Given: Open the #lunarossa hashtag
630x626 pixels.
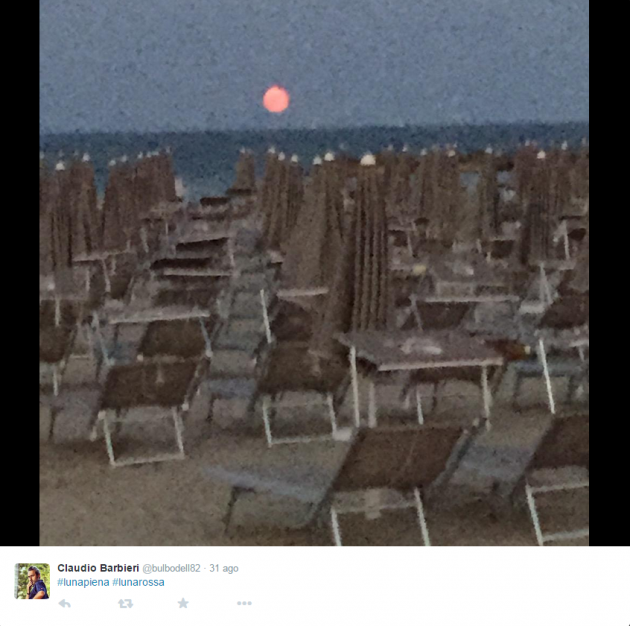Looking at the screenshot, I should (138, 582).
